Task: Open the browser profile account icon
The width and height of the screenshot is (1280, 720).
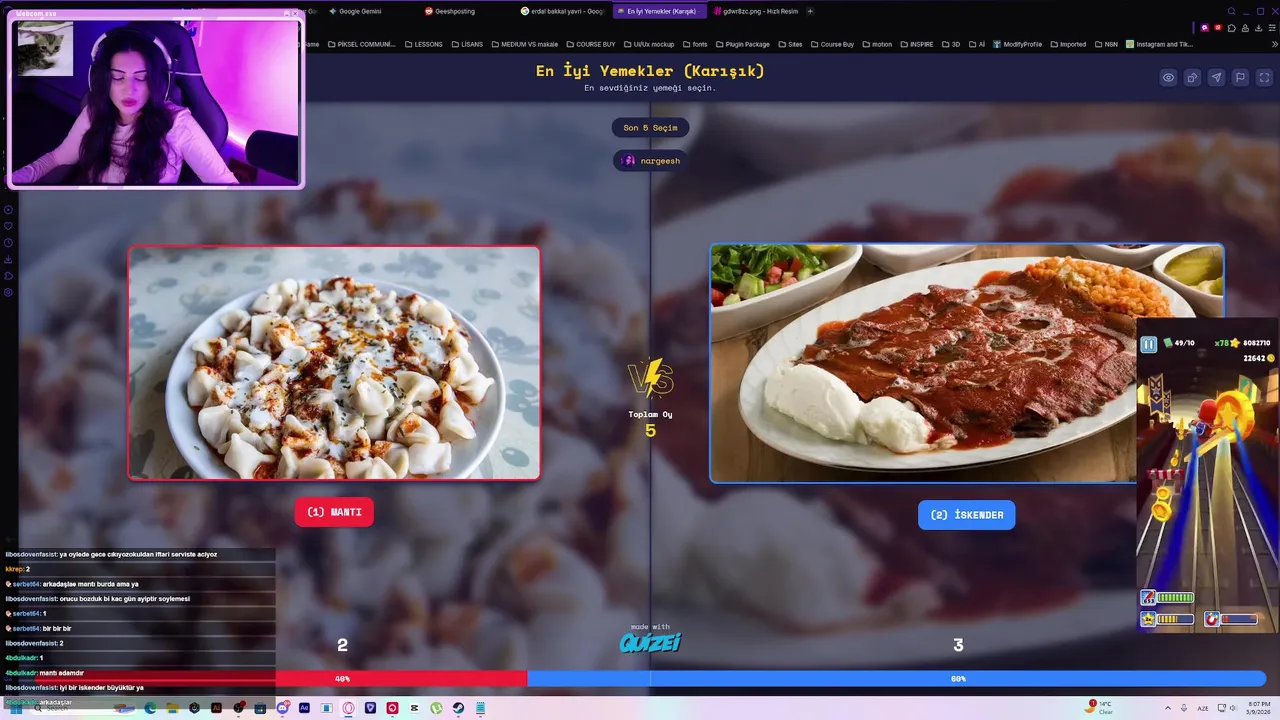Action: [x=1245, y=28]
